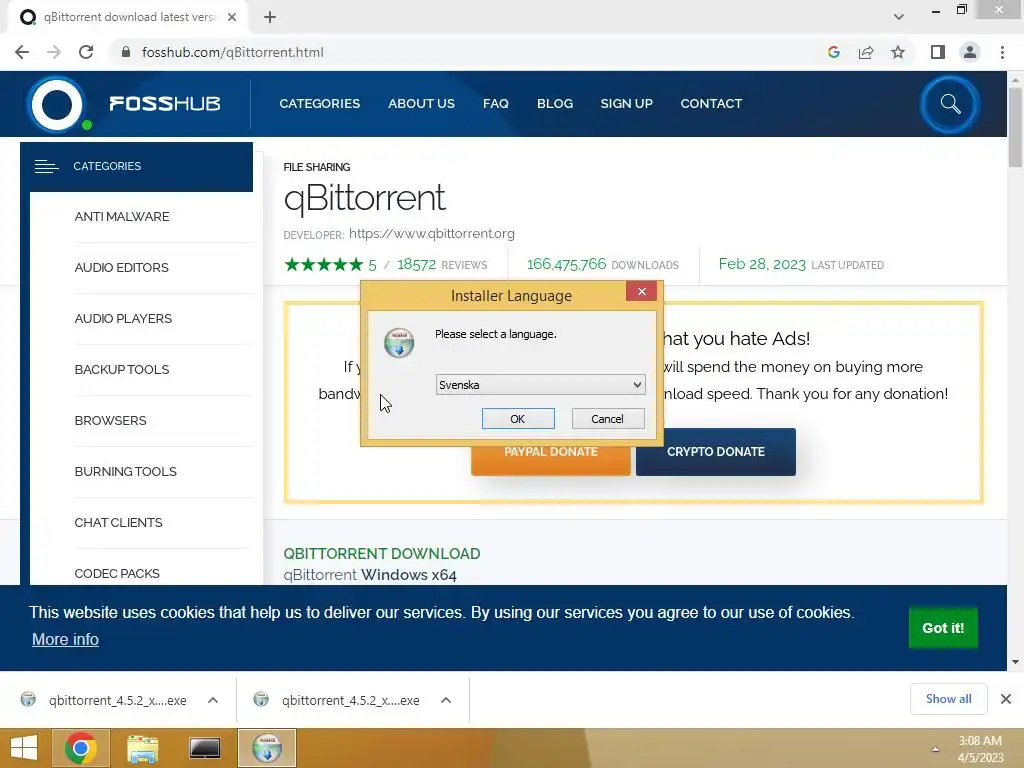The image size is (1024, 768).
Task: Open Chrome three-dot menu
Action: tap(1002, 52)
